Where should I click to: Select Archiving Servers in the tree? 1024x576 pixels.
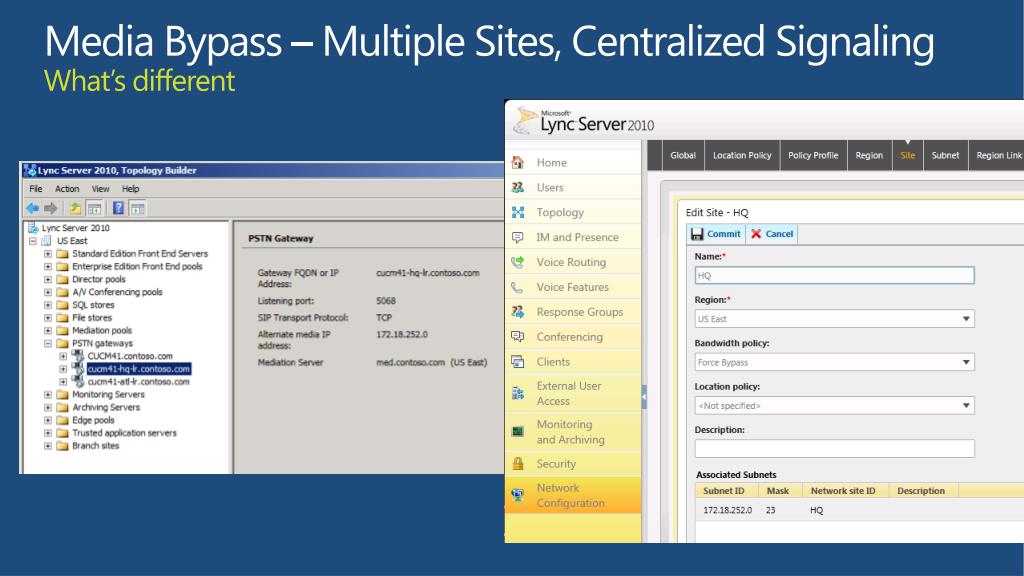pyautogui.click(x=106, y=408)
